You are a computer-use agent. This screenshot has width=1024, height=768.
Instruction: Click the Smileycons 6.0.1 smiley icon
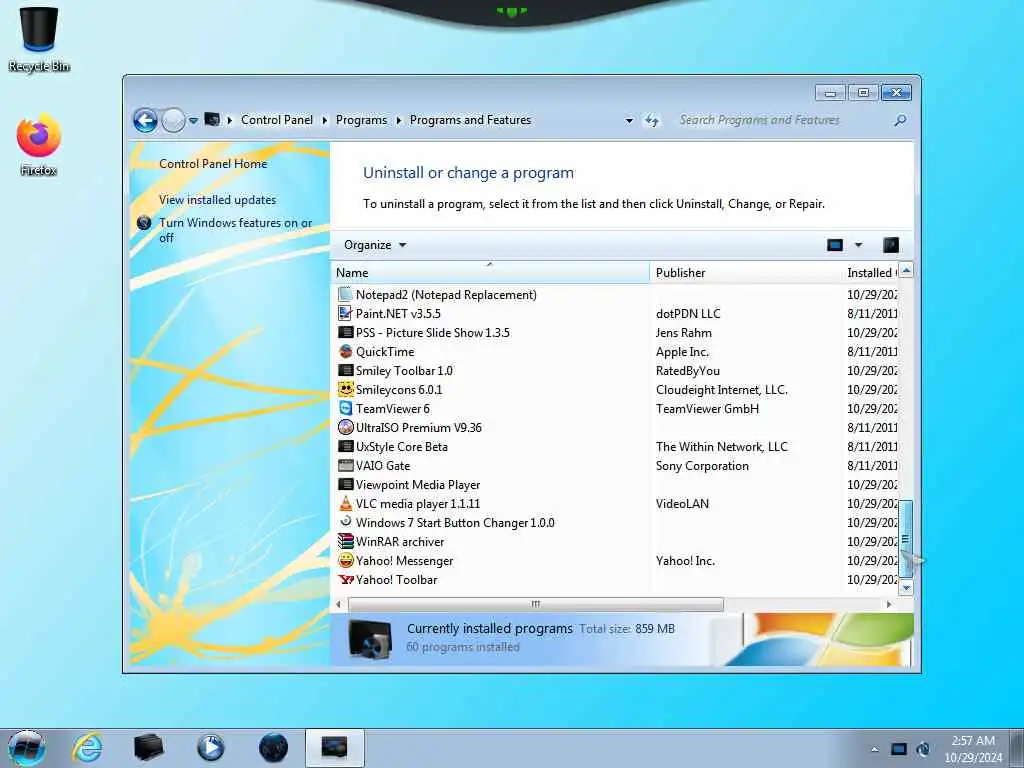pos(345,389)
